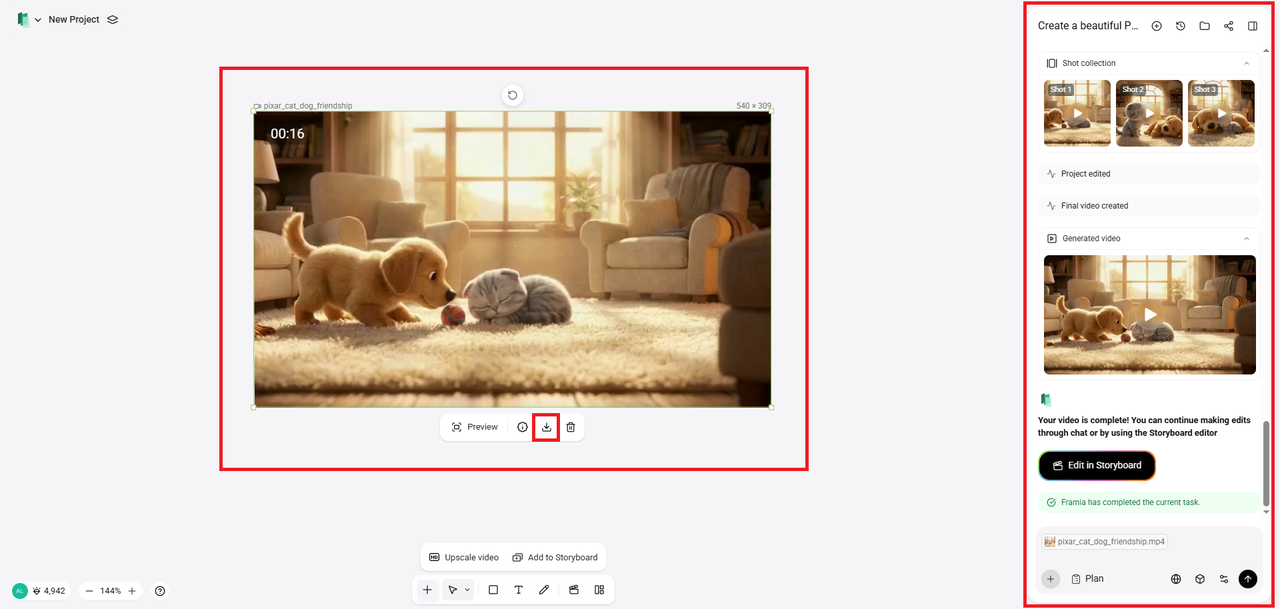The height and width of the screenshot is (609, 1280).
Task: Click Add to Storyboard option
Action: tap(555, 557)
